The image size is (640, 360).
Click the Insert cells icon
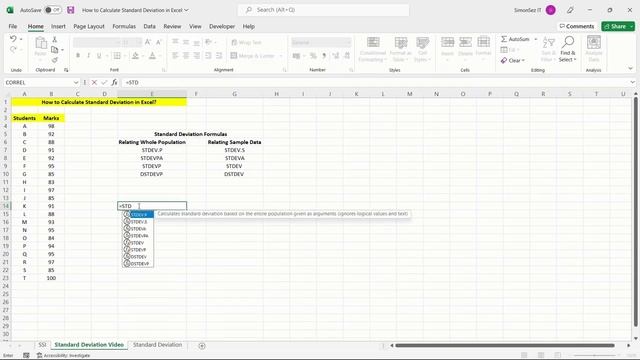(x=447, y=42)
